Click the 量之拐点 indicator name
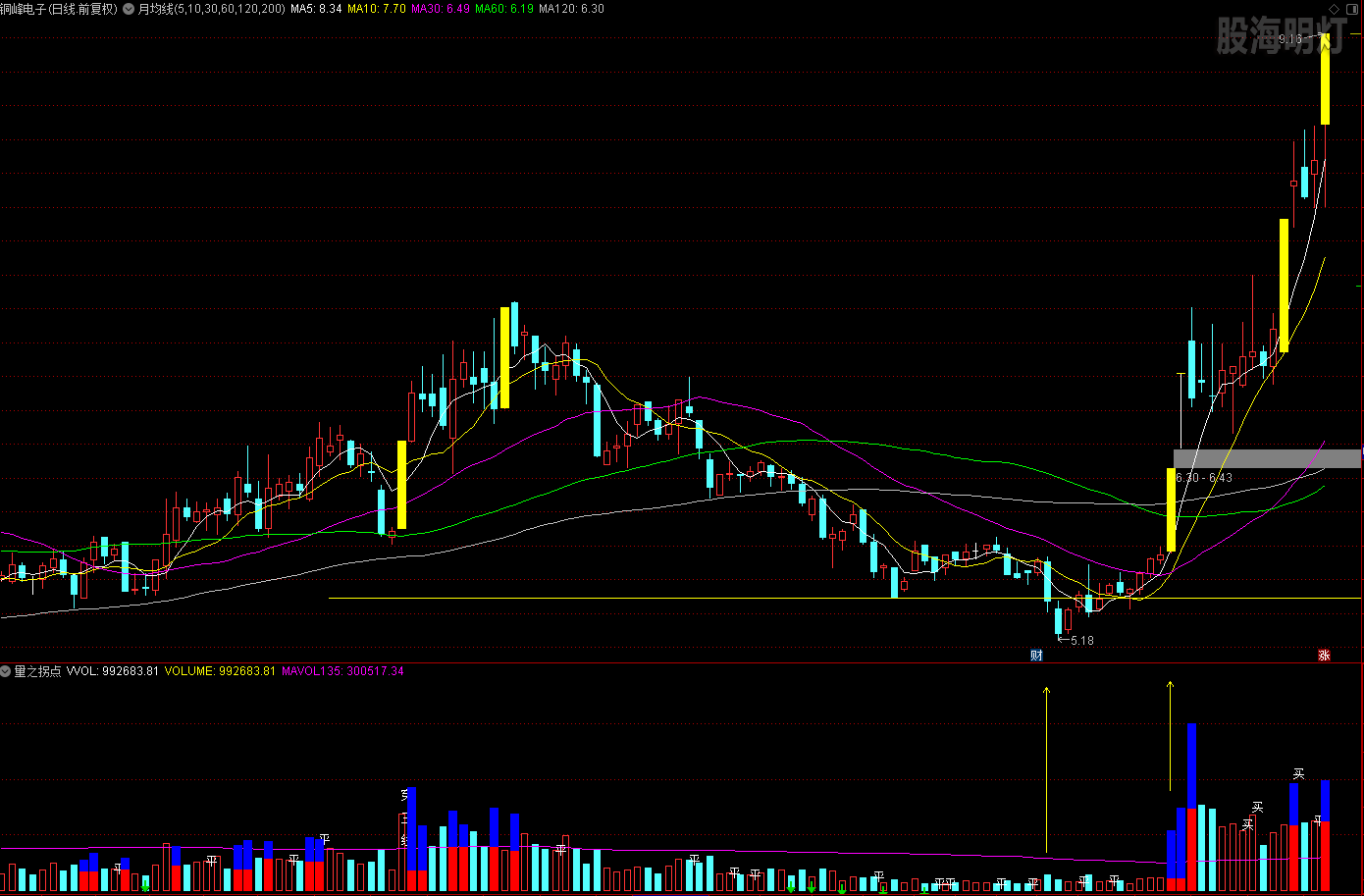 (37, 671)
